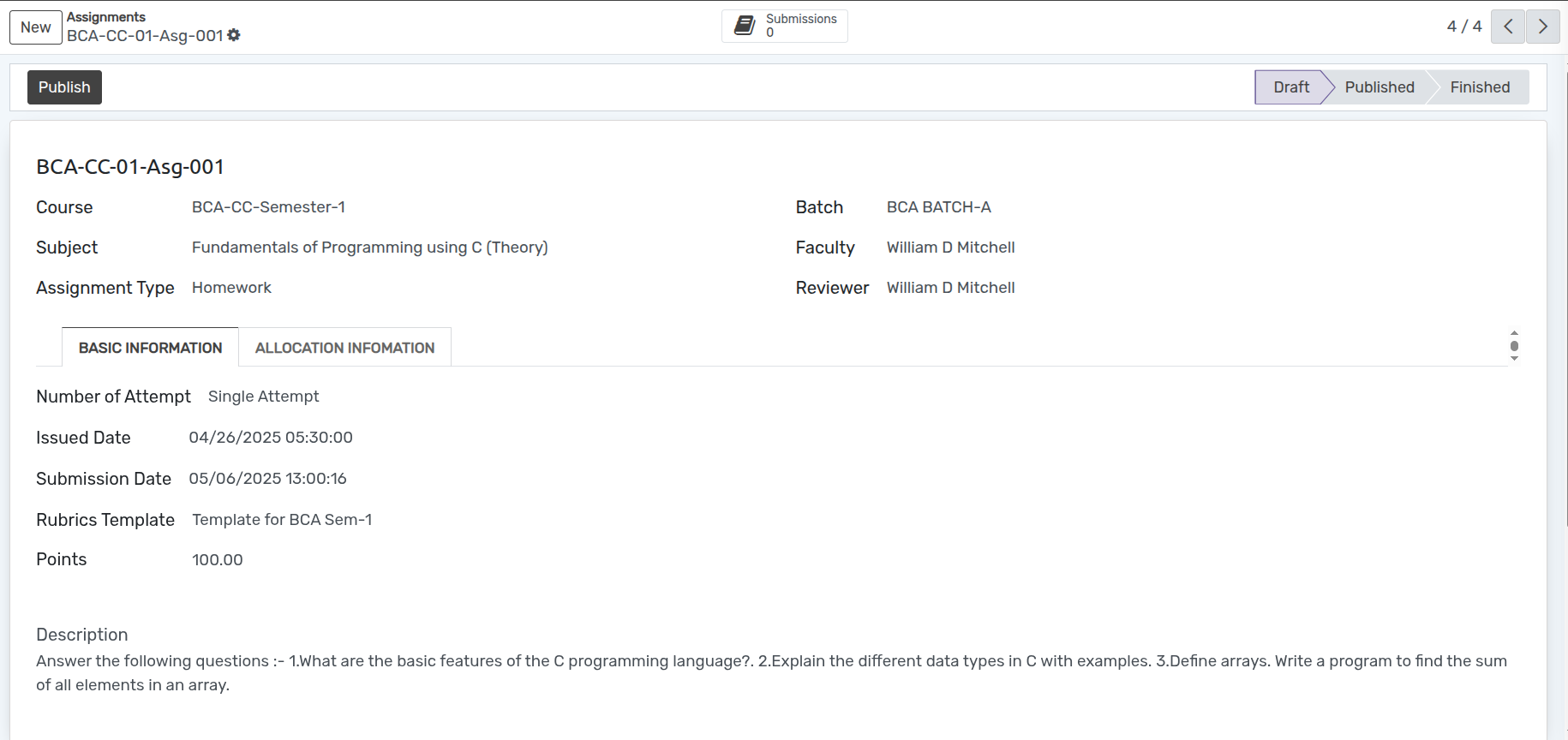
Task: Open the Assignments breadcrumb link
Action: click(x=106, y=17)
